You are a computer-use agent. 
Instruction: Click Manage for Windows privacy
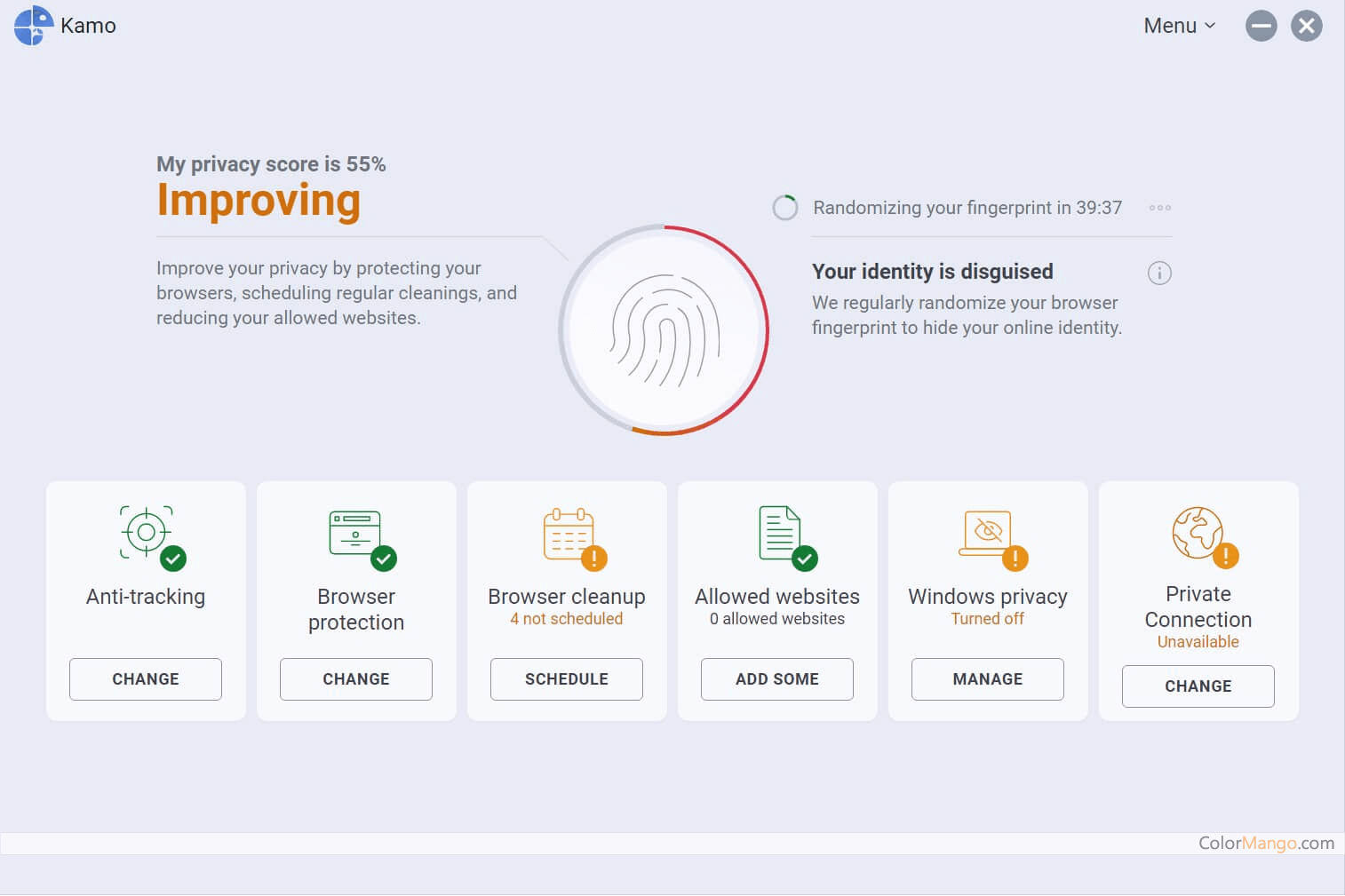click(988, 679)
